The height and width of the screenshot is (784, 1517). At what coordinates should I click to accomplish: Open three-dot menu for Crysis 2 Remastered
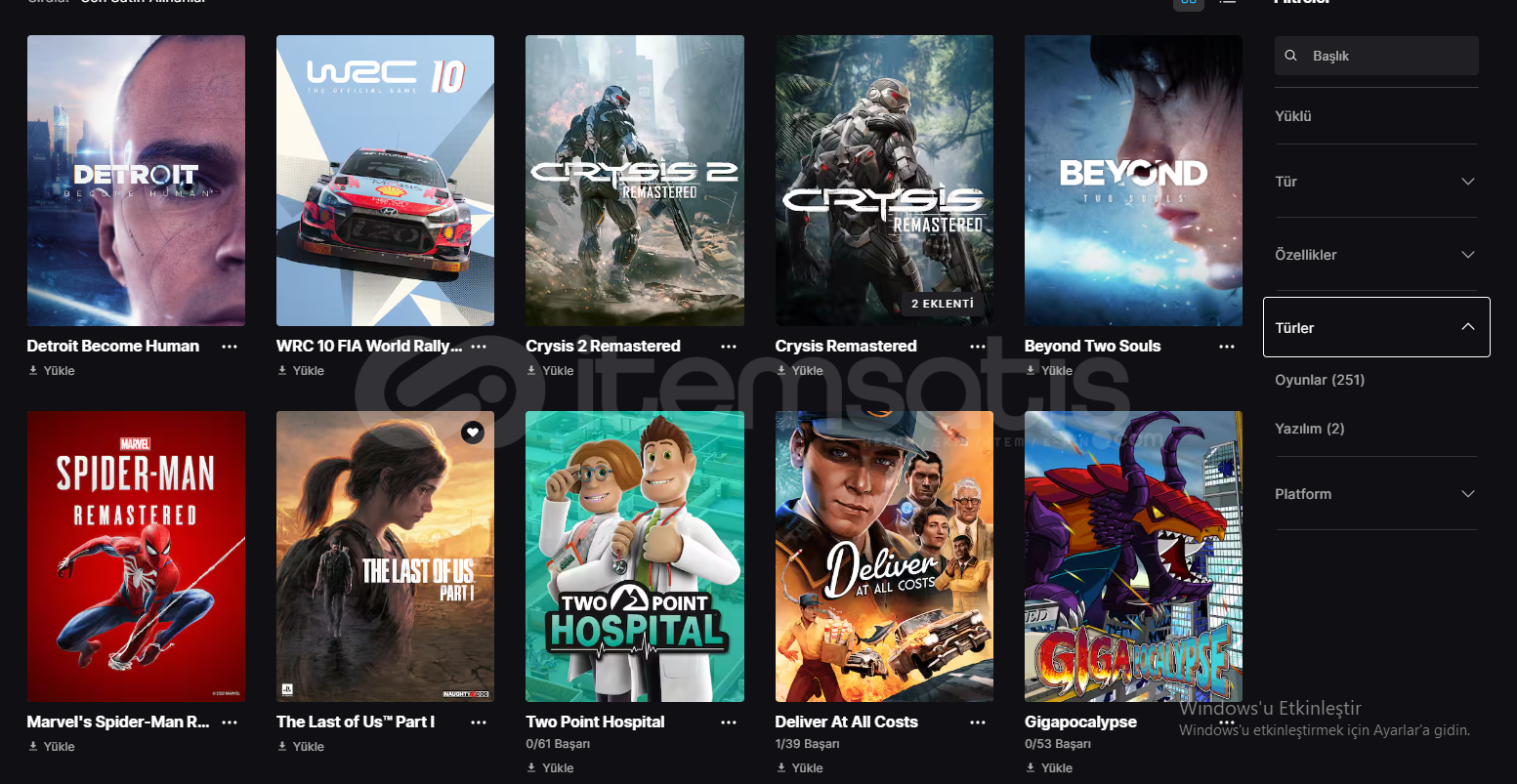(729, 347)
